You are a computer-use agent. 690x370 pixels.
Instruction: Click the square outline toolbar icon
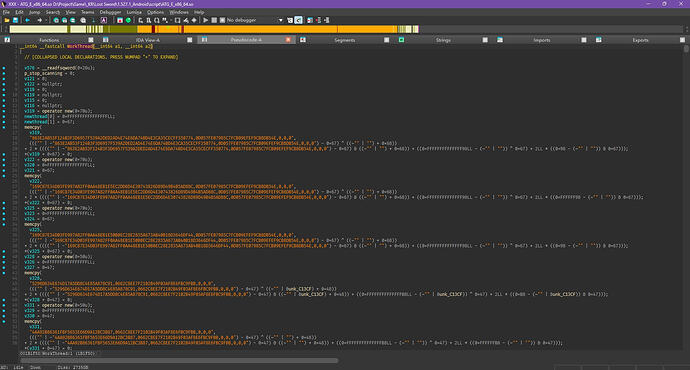(177, 20)
